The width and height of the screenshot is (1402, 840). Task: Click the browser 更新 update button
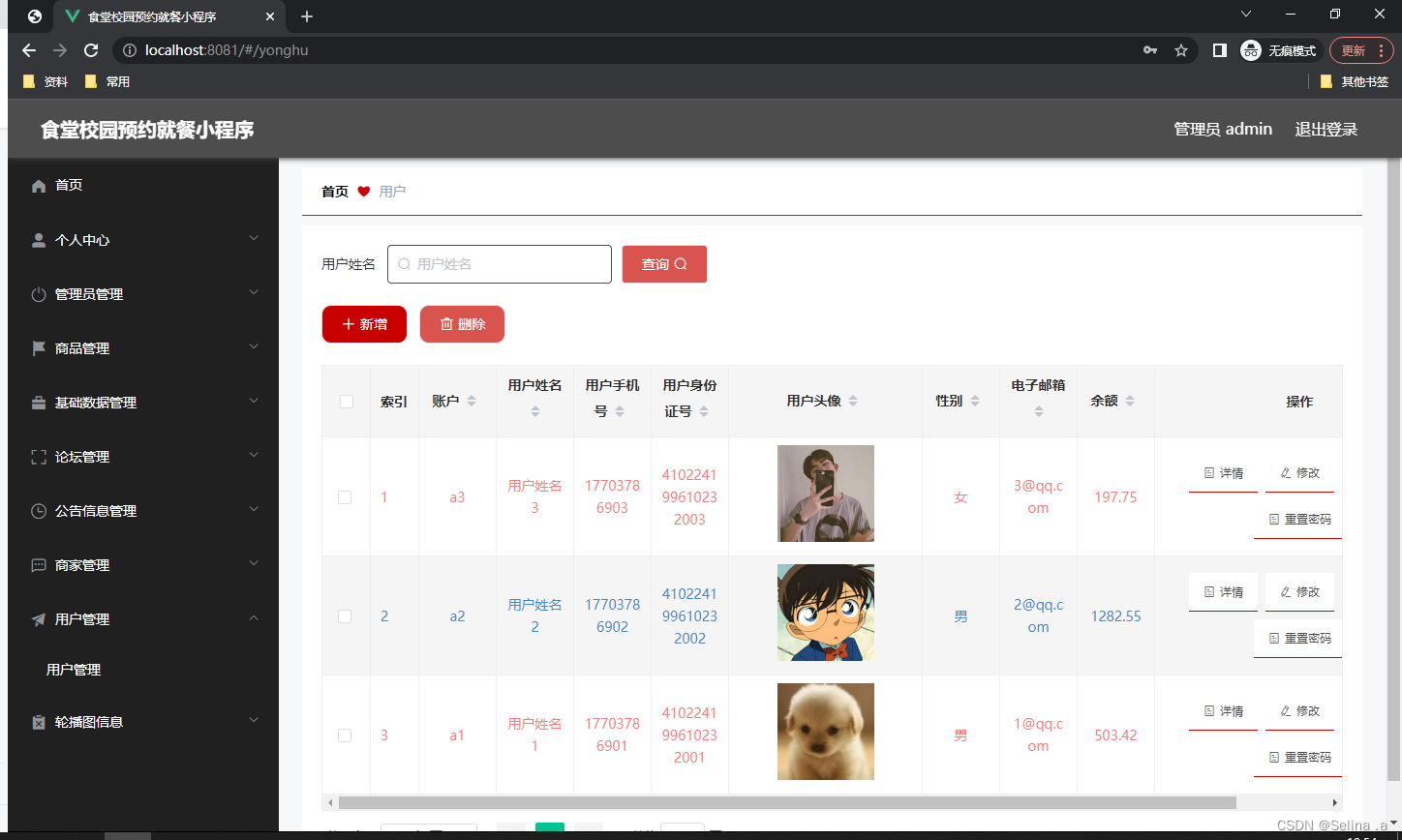pyautogui.click(x=1362, y=50)
